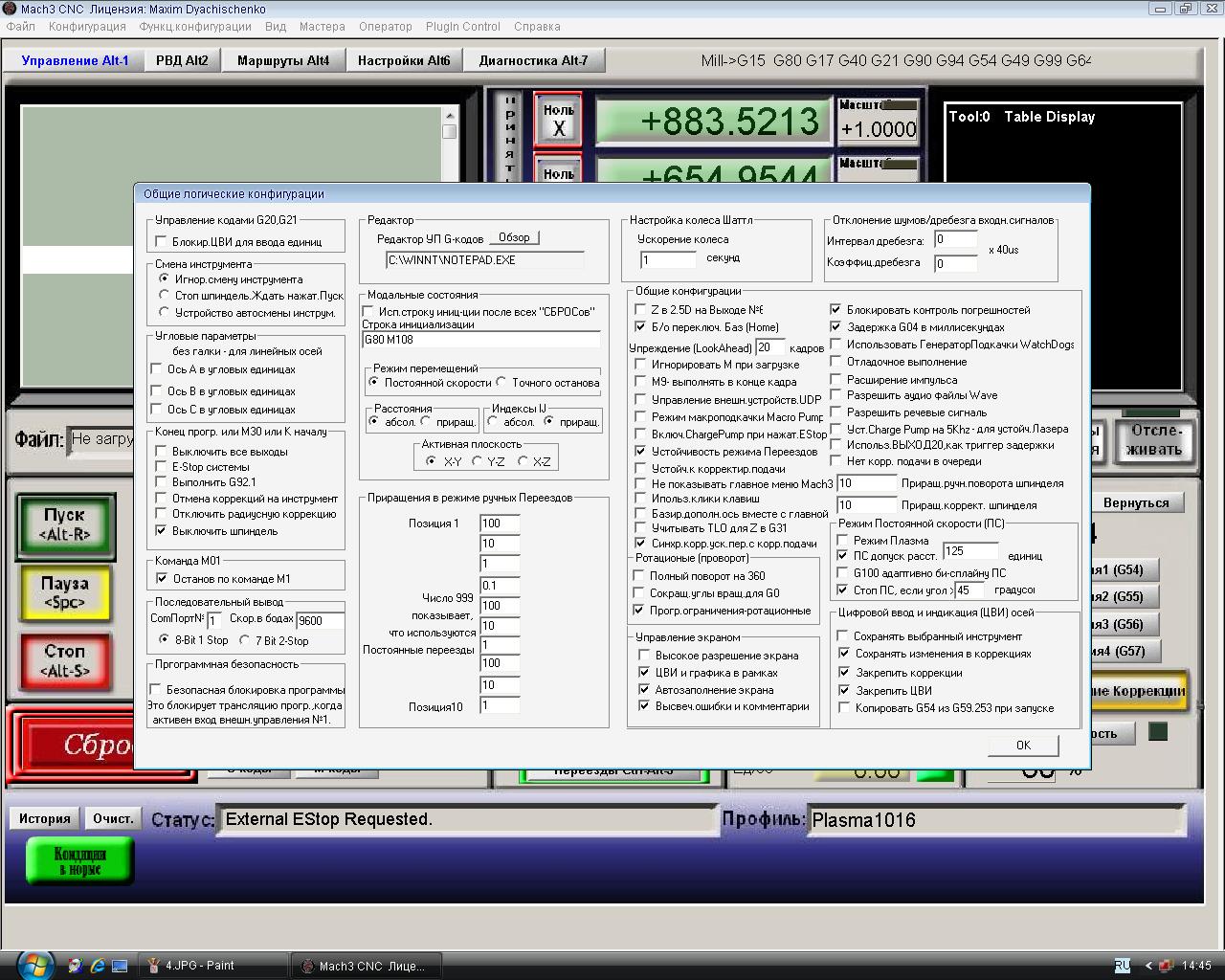The width and height of the screenshot is (1225, 980).
Task: Open the Настройки Alt6 tab
Action: tap(404, 60)
